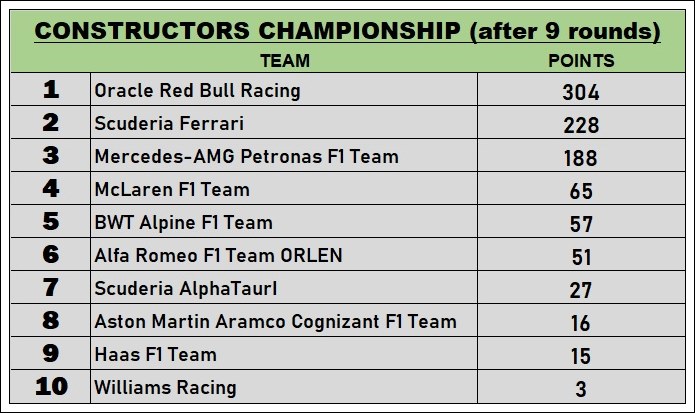
Task: Select the TEAM column header
Action: tap(285, 61)
